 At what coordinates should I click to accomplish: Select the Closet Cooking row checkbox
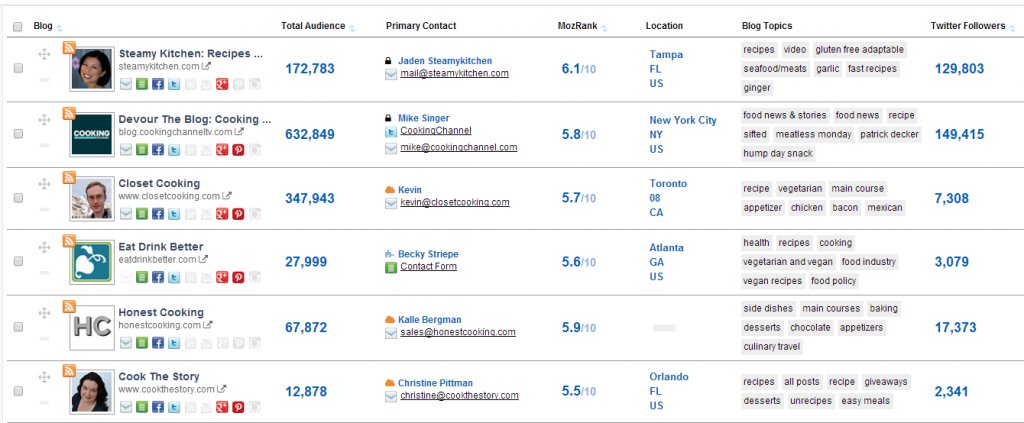(18, 198)
